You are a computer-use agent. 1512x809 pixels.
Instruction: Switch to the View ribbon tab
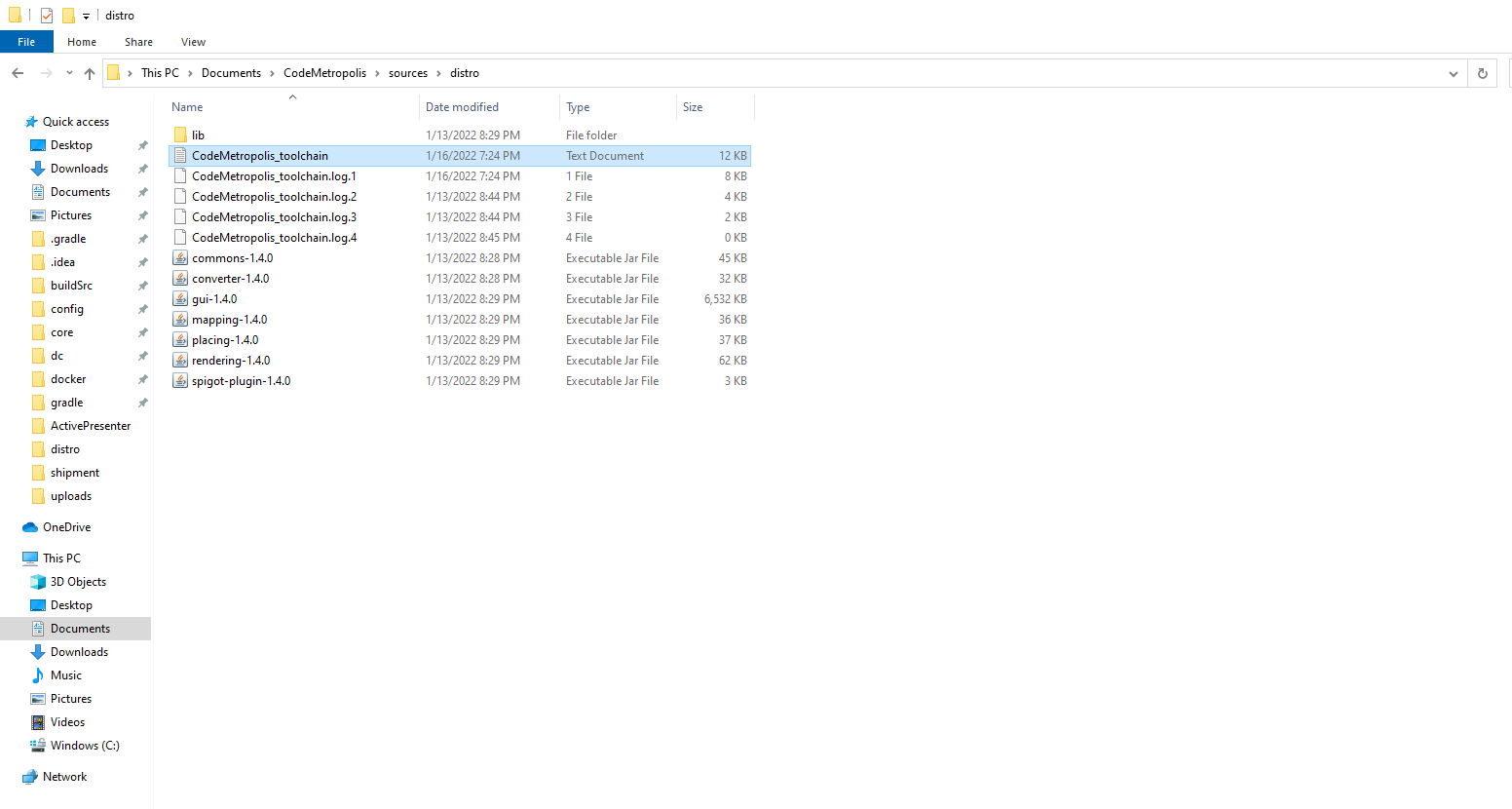tap(193, 42)
